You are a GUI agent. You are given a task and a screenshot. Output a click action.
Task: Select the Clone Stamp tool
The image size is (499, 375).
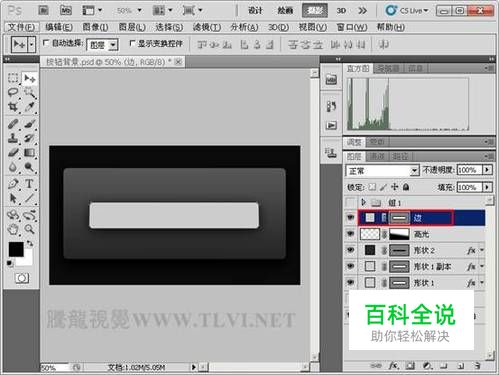[x=13, y=138]
